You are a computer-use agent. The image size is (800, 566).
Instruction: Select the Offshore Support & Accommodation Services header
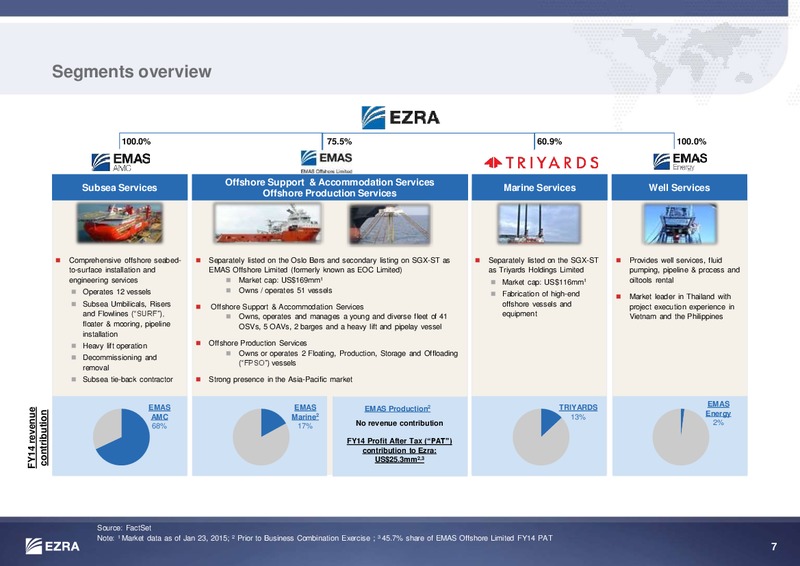330,187
